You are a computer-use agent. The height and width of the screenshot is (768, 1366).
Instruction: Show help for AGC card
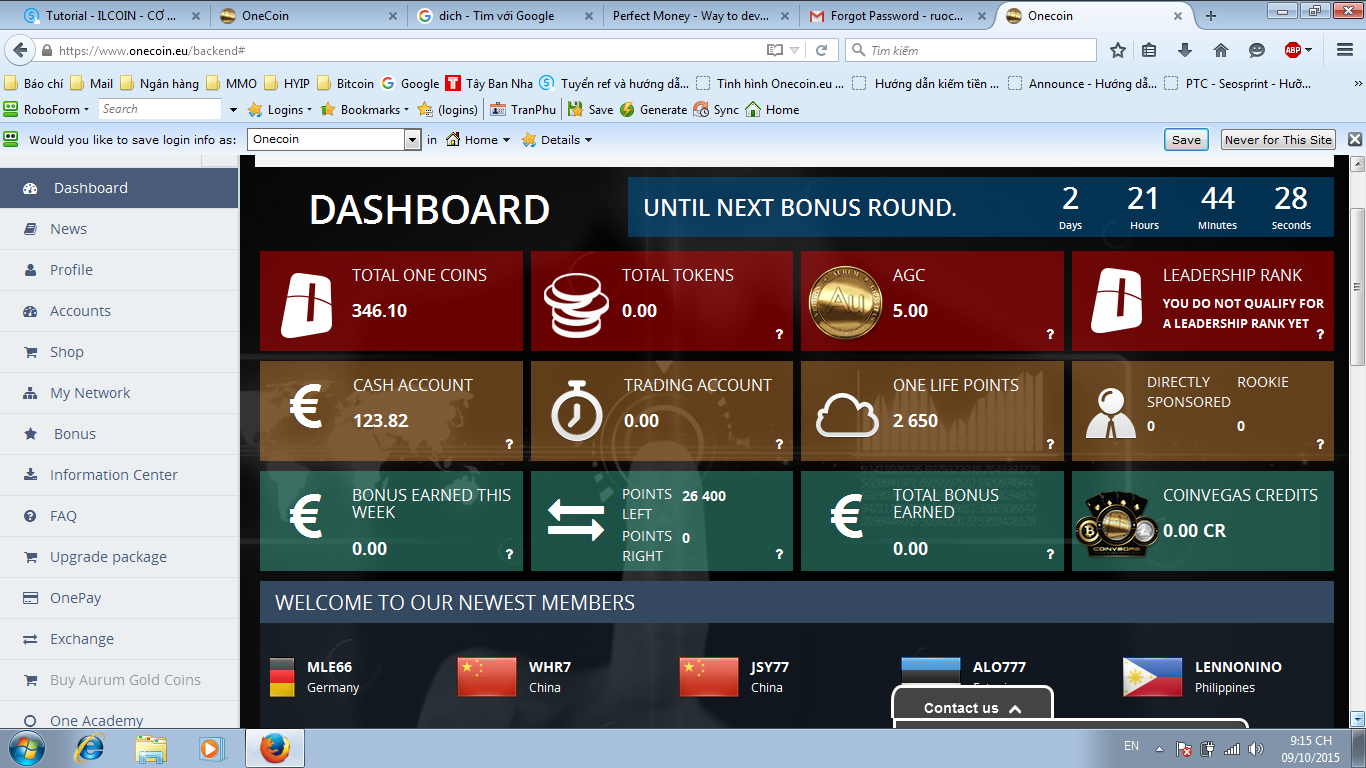tap(1050, 335)
